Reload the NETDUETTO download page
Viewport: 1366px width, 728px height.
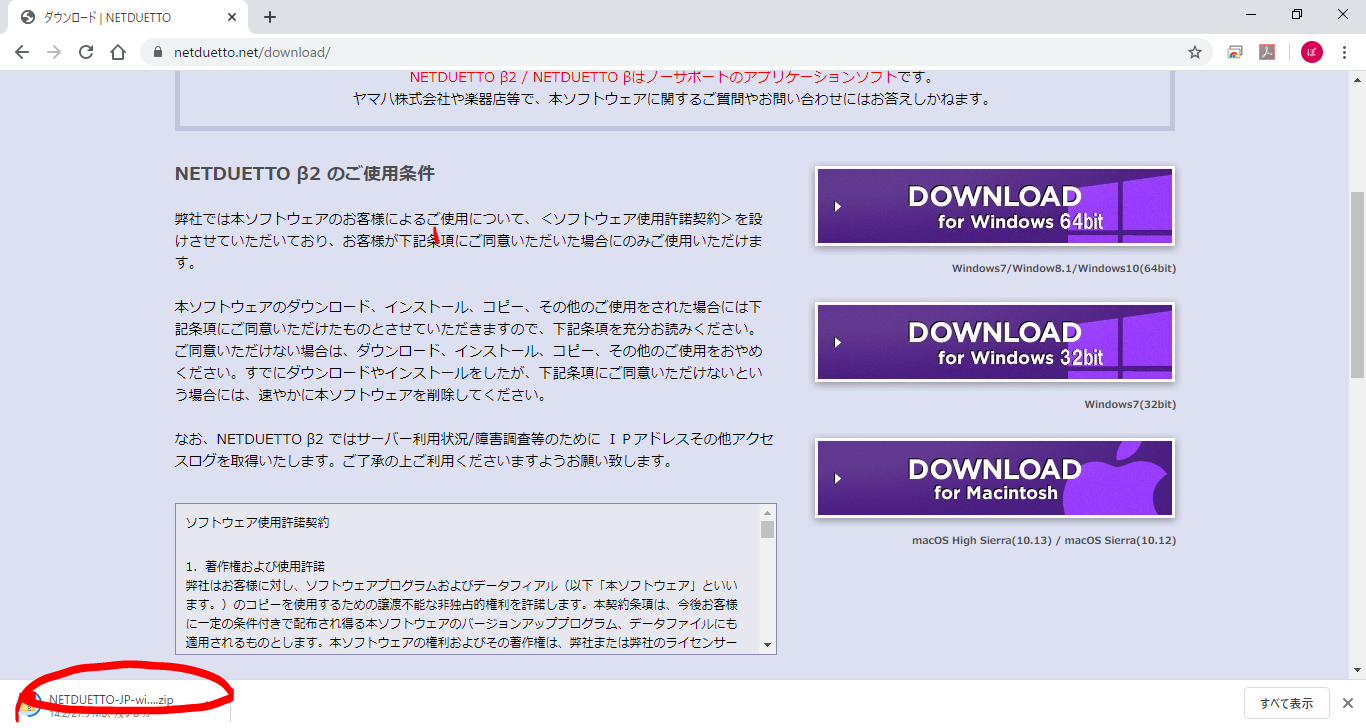pyautogui.click(x=86, y=52)
